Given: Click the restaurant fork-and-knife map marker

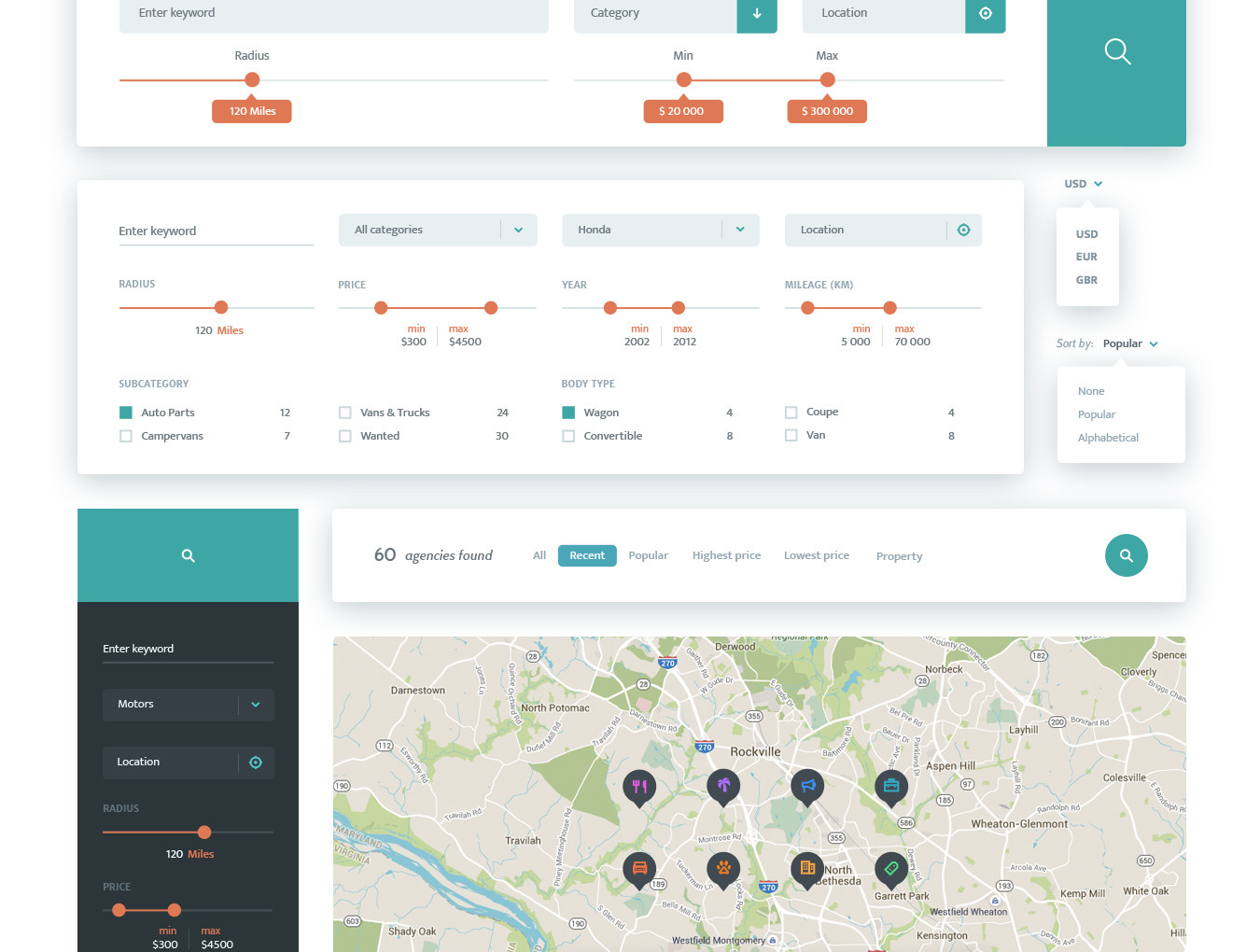Looking at the screenshot, I should pyautogui.click(x=639, y=786).
